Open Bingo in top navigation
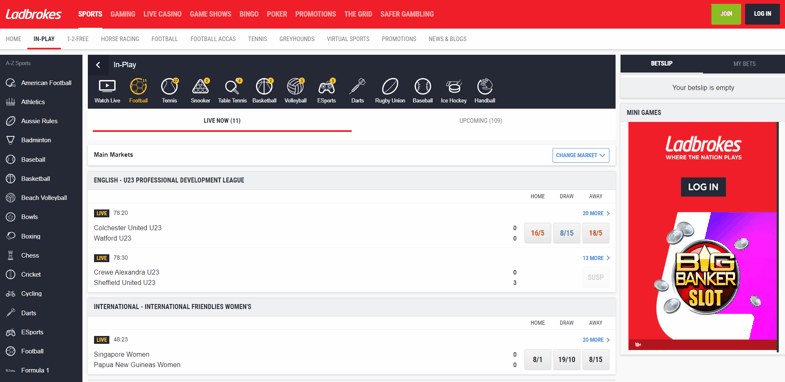The image size is (785, 382). tap(249, 14)
